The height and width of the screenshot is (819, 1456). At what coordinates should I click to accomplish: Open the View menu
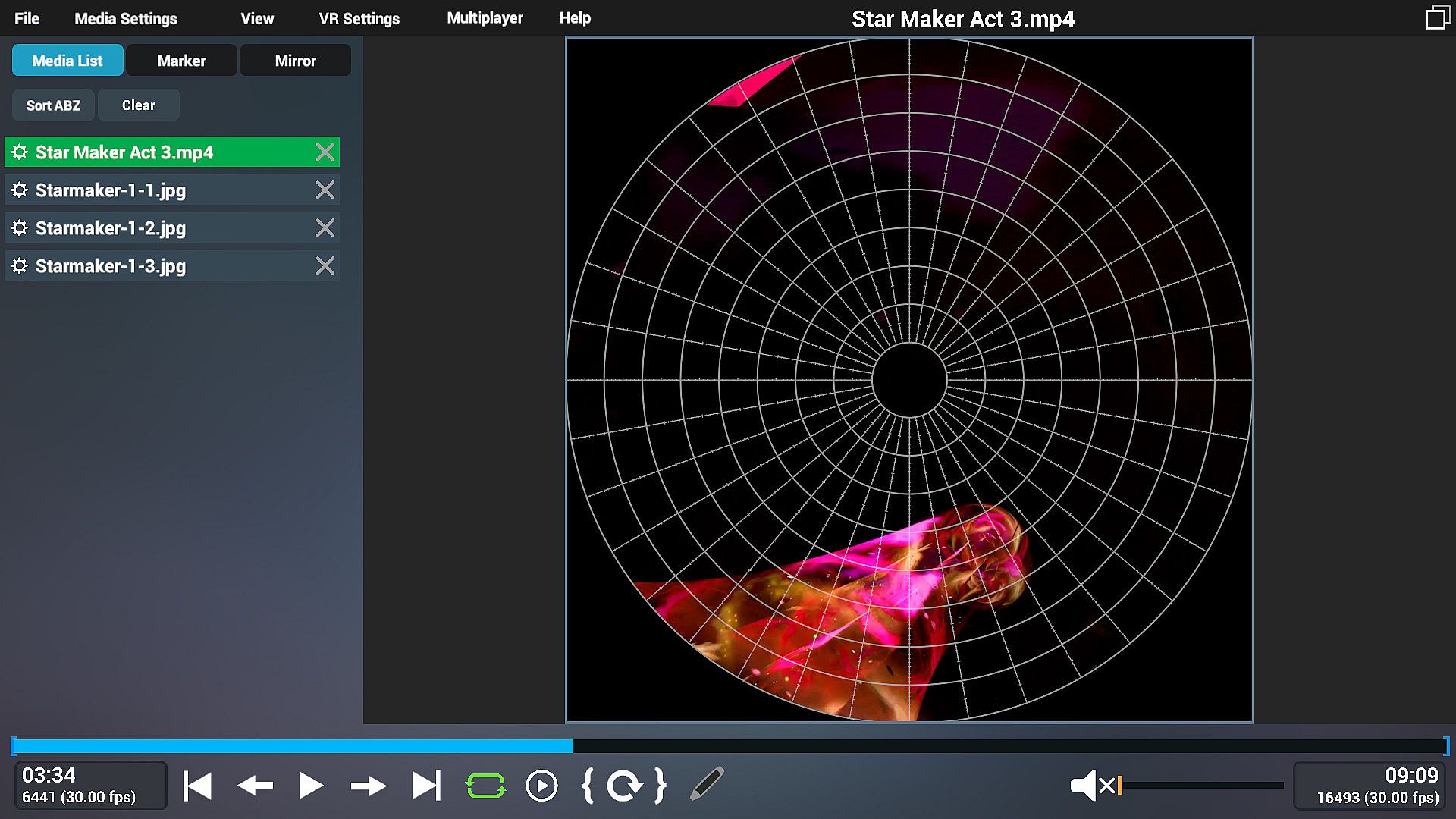click(257, 18)
